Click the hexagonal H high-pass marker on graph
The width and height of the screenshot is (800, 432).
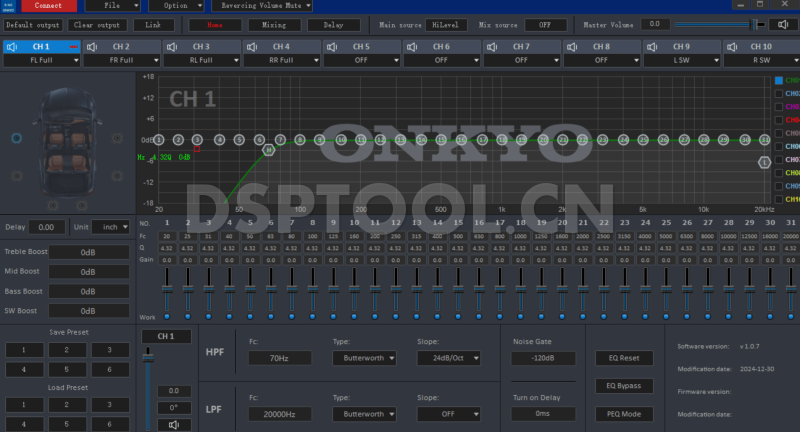click(x=268, y=149)
